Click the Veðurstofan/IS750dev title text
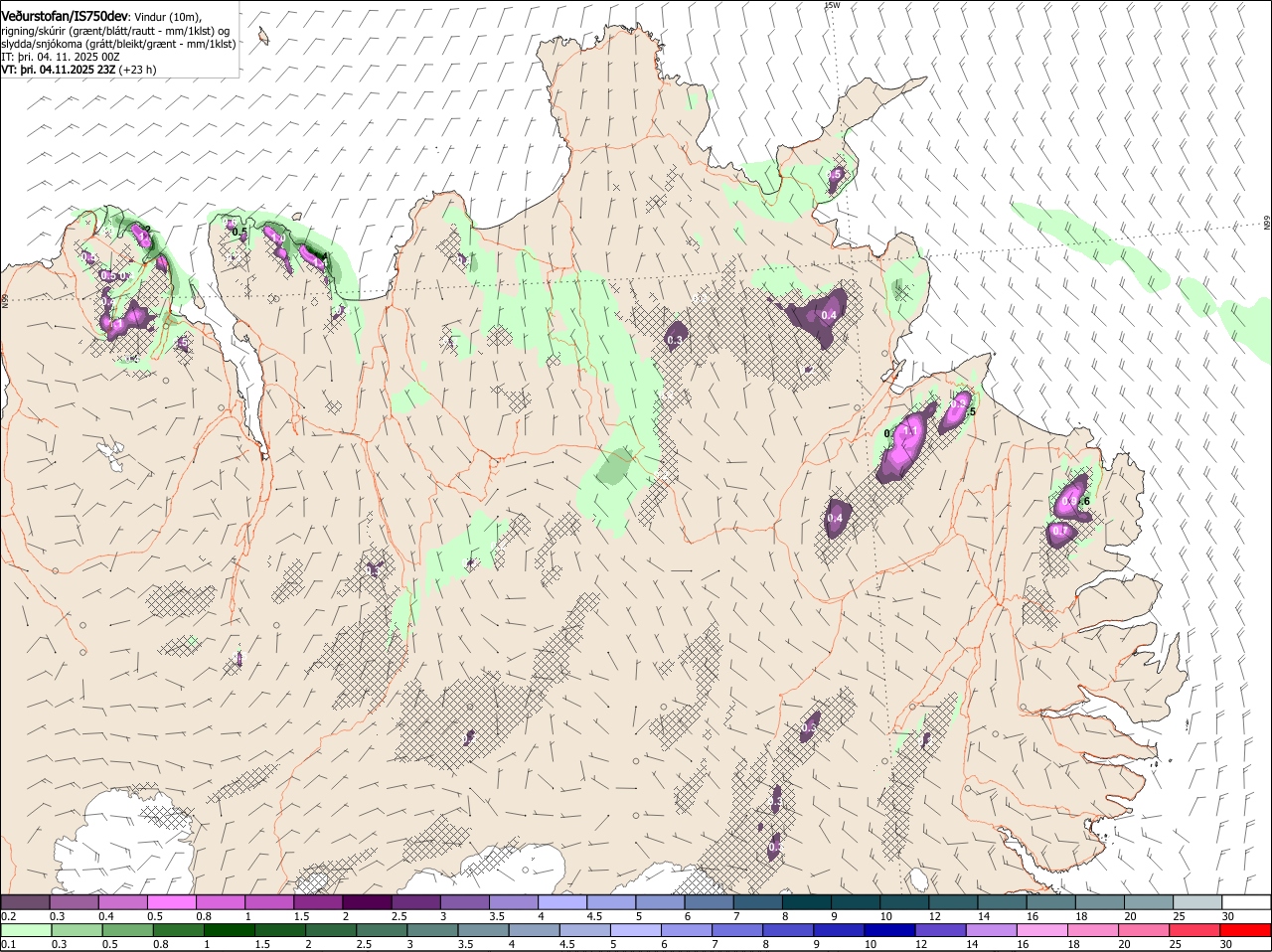Image resolution: width=1272 pixels, height=952 pixels. (x=64, y=16)
